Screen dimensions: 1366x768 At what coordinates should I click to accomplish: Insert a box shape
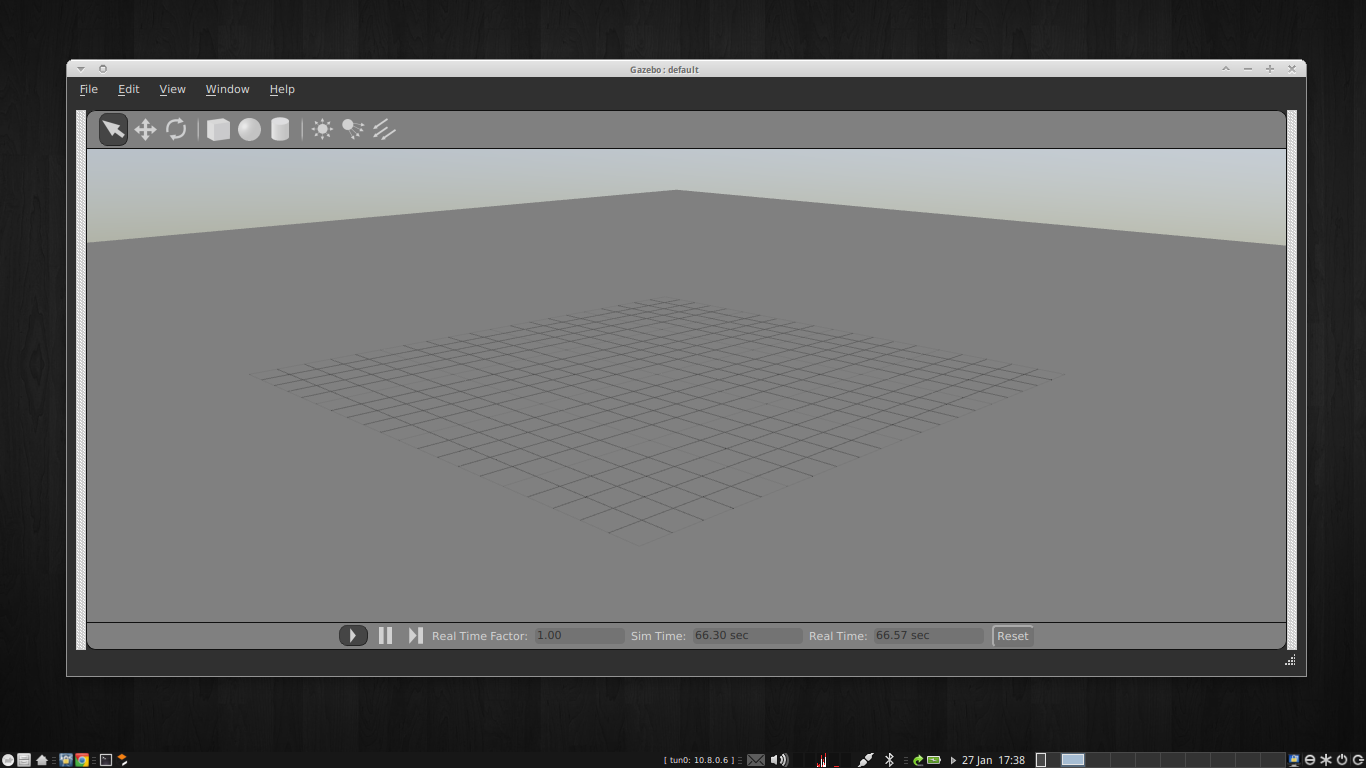[217, 128]
